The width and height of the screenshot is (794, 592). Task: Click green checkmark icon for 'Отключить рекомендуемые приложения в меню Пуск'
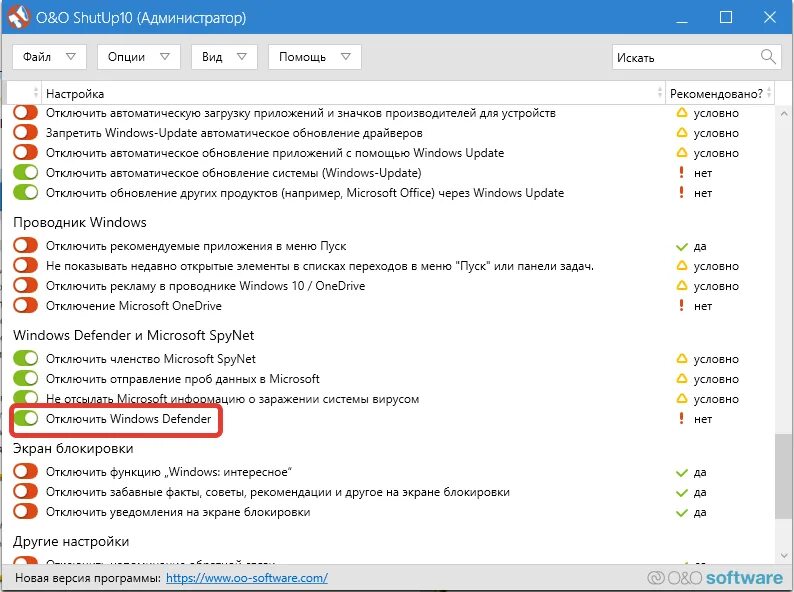[x=682, y=247]
